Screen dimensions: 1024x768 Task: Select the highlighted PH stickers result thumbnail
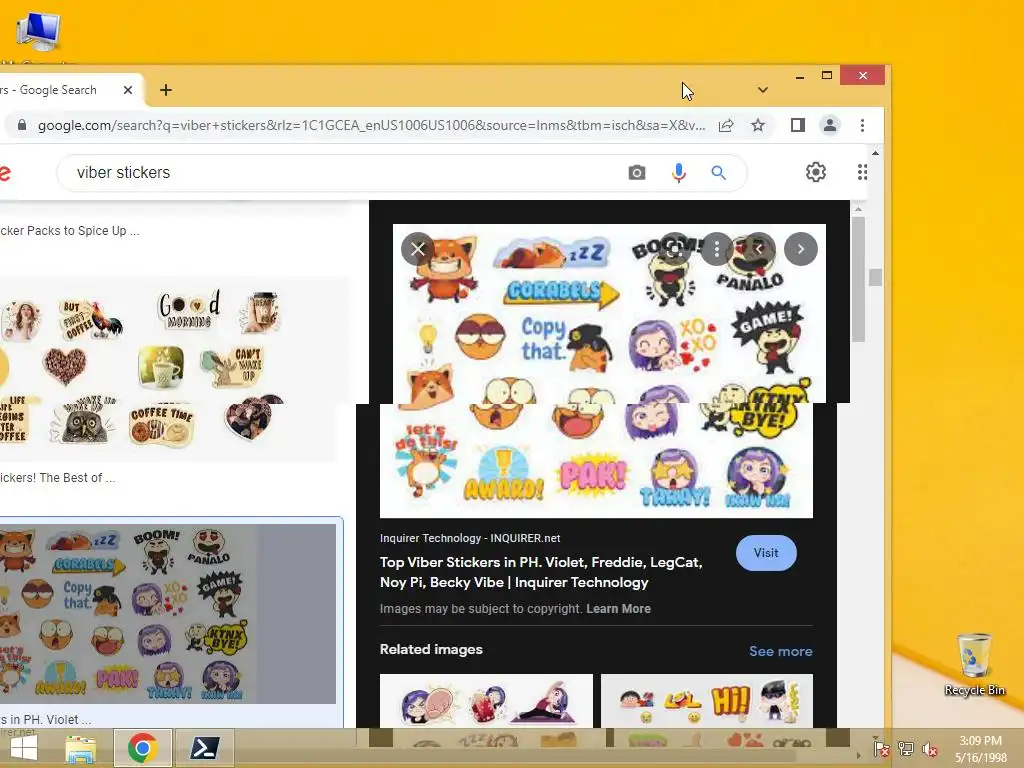[x=167, y=614]
